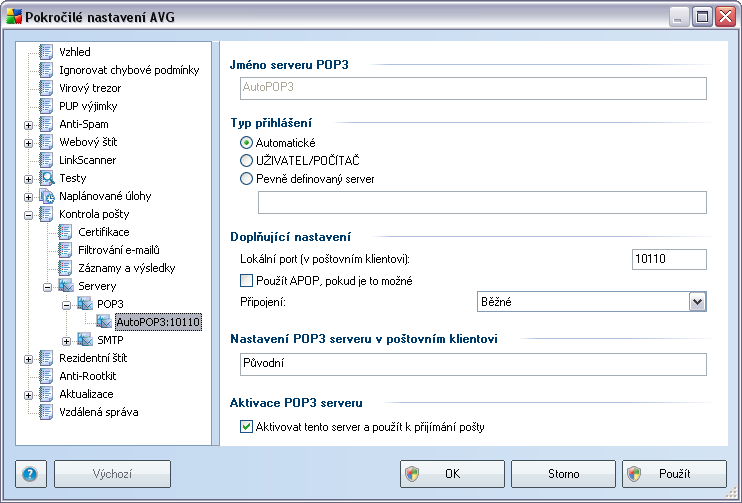Confirm settings with the OK button
The width and height of the screenshot is (742, 503).
tap(452, 474)
